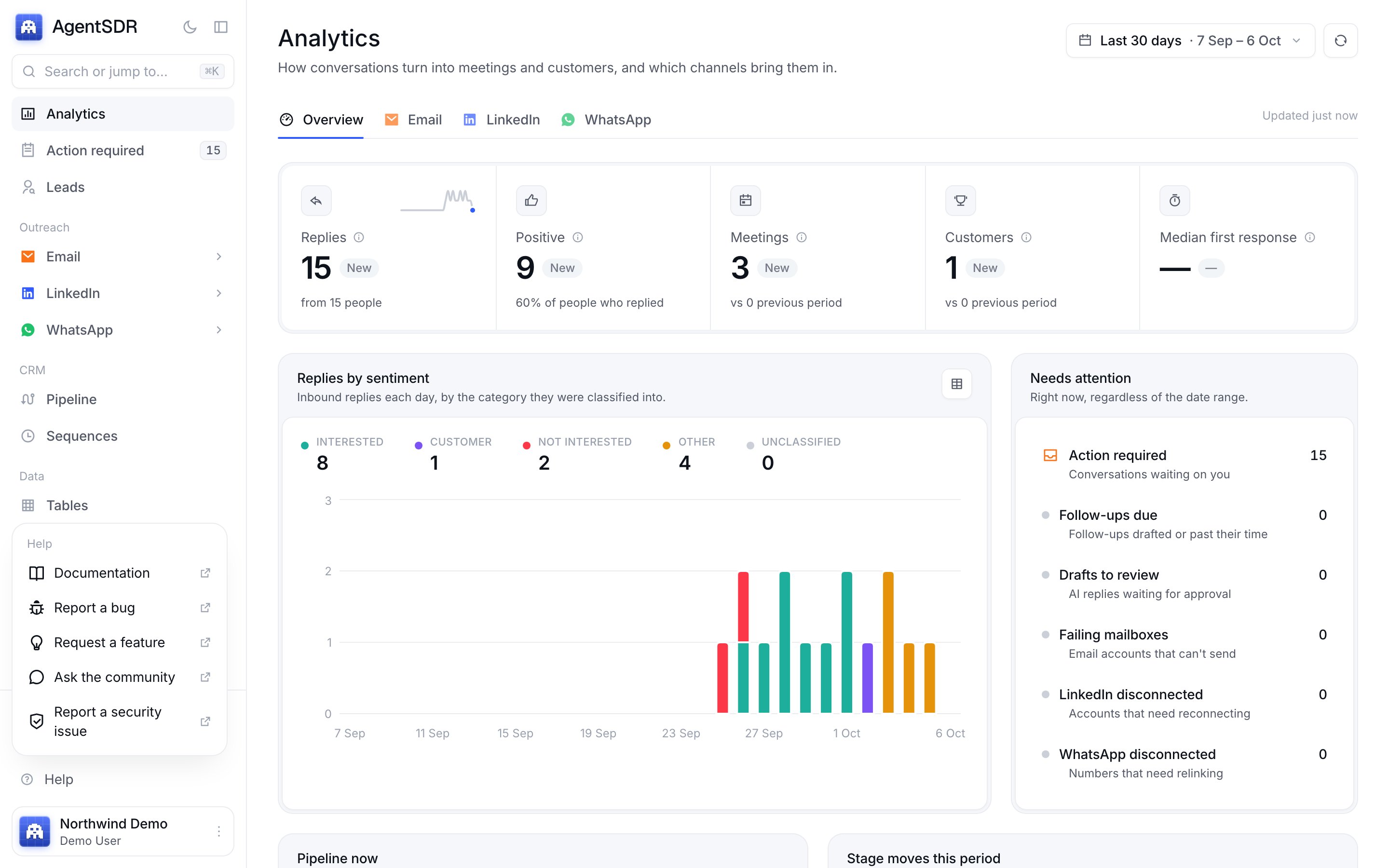The image size is (1389, 868).
Task: Open Pipeline under CRM
Action: point(123,400)
